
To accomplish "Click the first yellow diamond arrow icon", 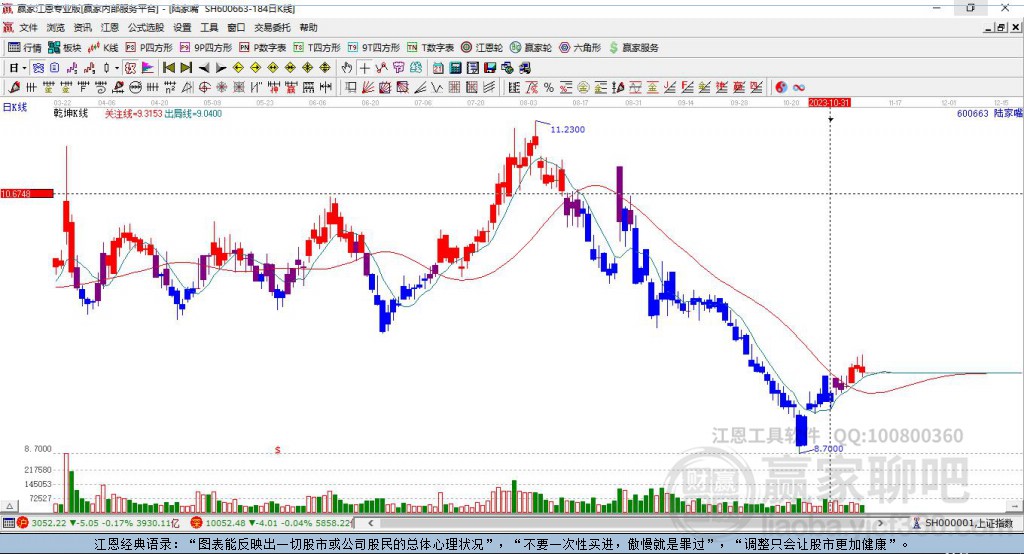I will [238, 68].
